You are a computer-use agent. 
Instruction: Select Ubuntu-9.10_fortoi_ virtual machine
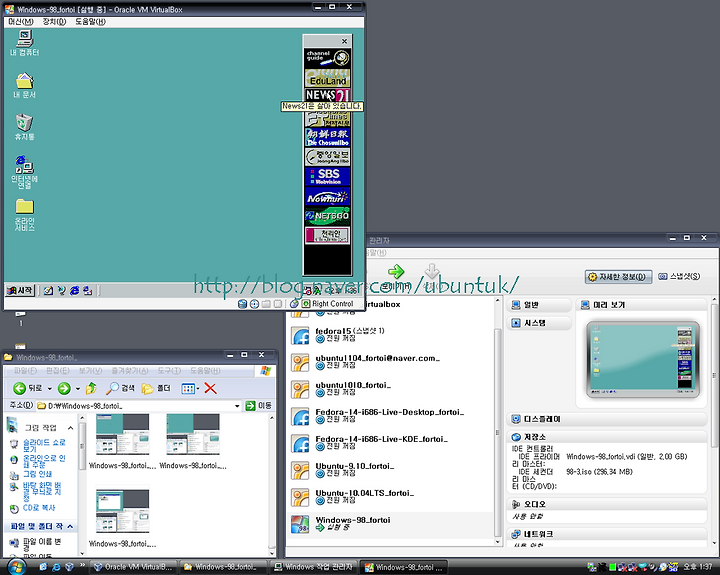click(x=390, y=471)
